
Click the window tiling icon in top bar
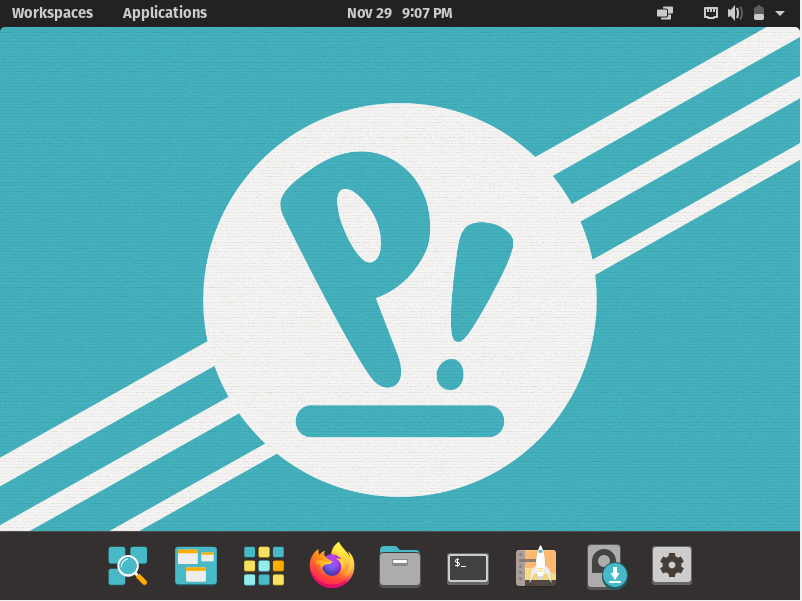pos(665,13)
